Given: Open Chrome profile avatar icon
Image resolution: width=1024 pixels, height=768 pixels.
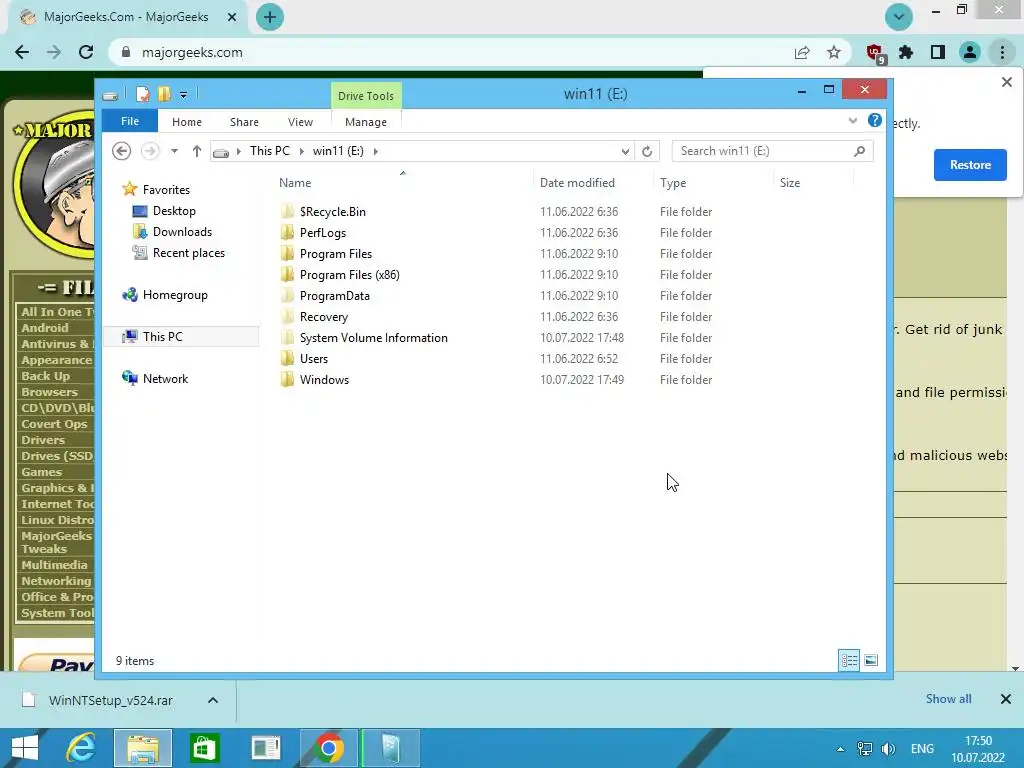Looking at the screenshot, I should click(970, 52).
